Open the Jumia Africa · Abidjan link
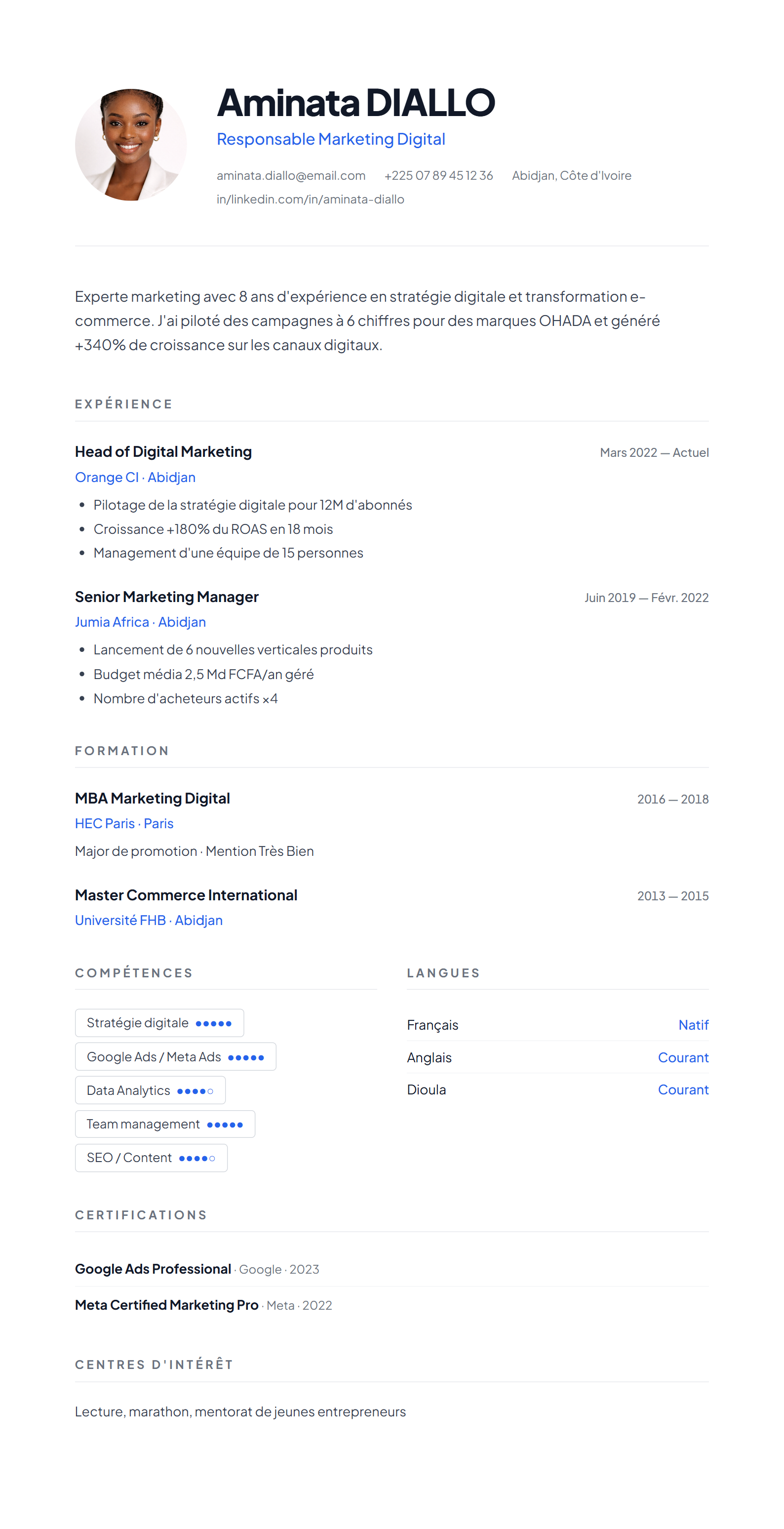The height and width of the screenshot is (1529, 784). (140, 622)
